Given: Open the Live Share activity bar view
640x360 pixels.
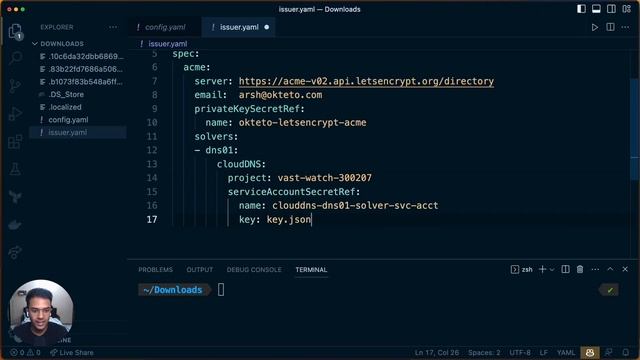Looking at the screenshot, I should pos(15,252).
